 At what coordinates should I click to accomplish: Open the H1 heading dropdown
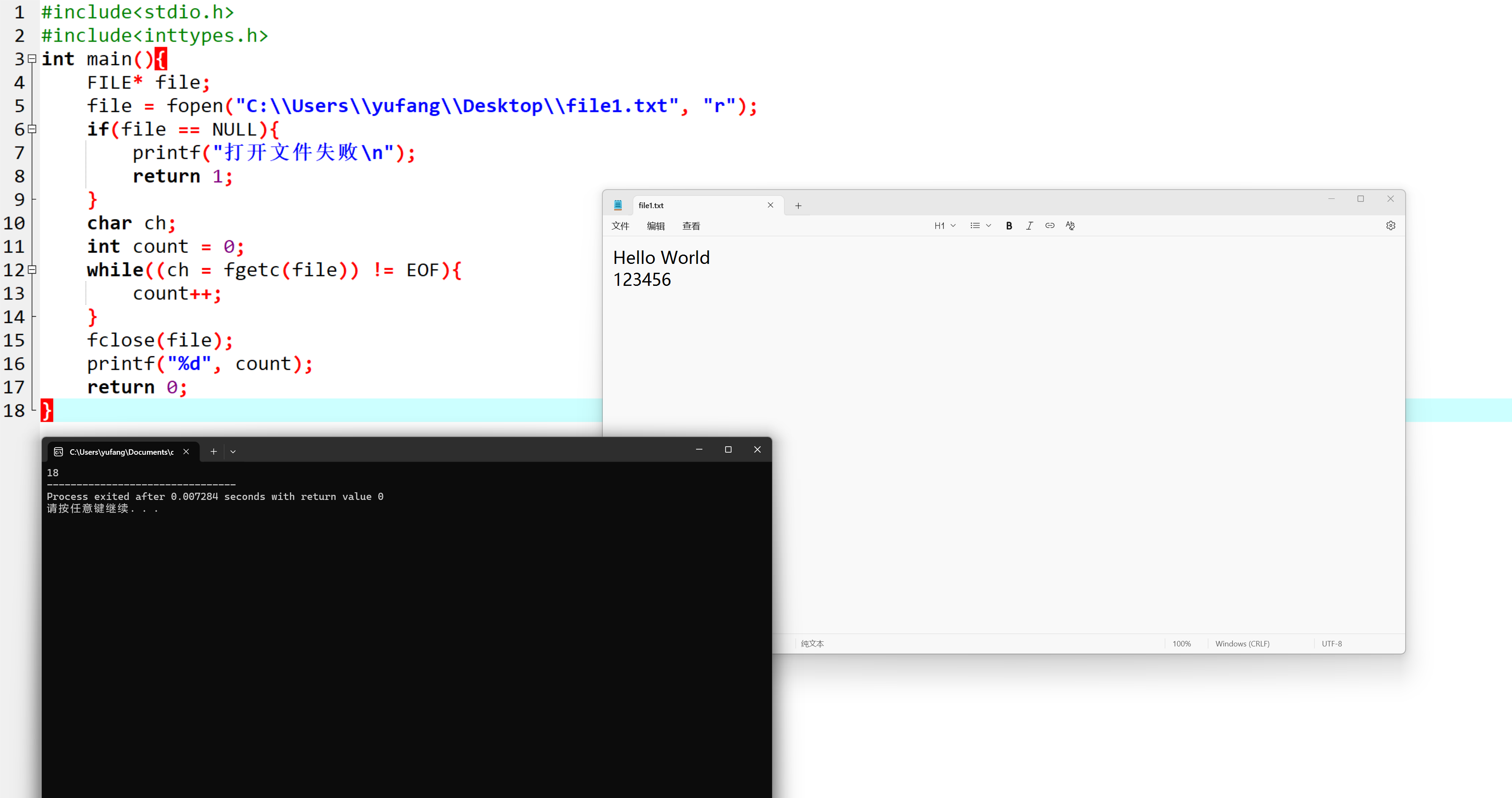[x=944, y=225]
